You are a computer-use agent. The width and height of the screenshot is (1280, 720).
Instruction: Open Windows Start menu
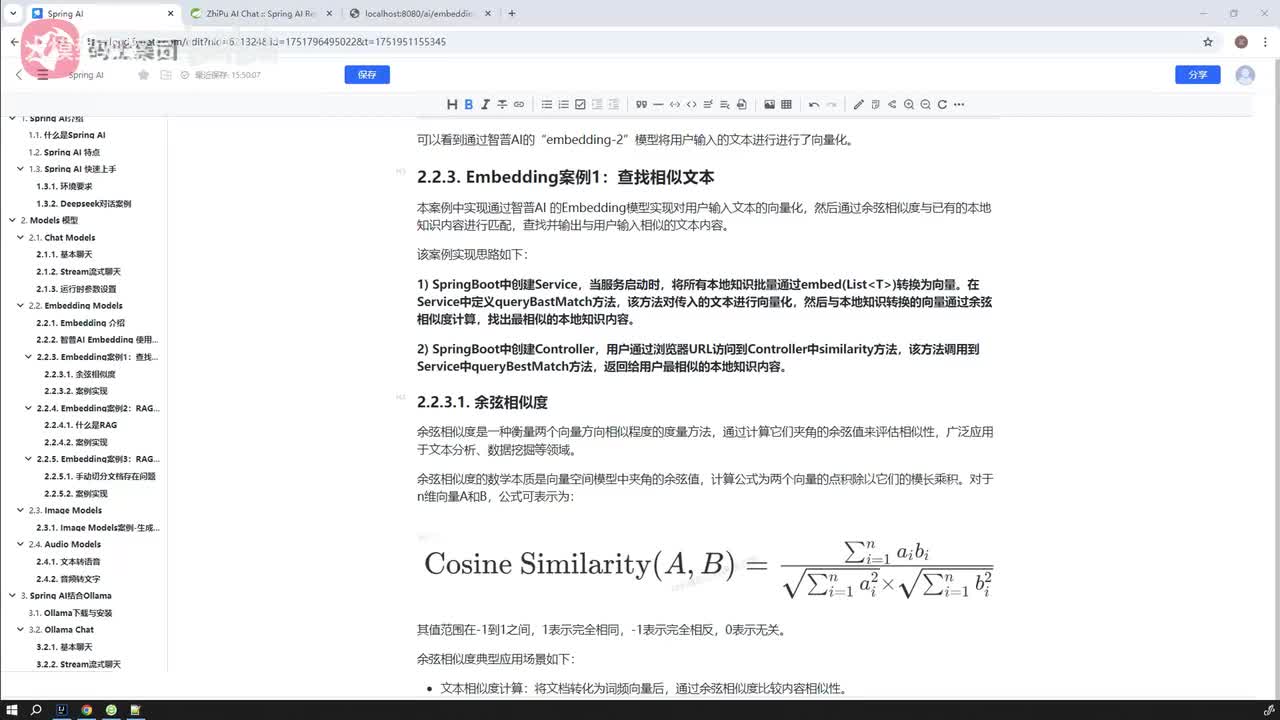[11, 710]
